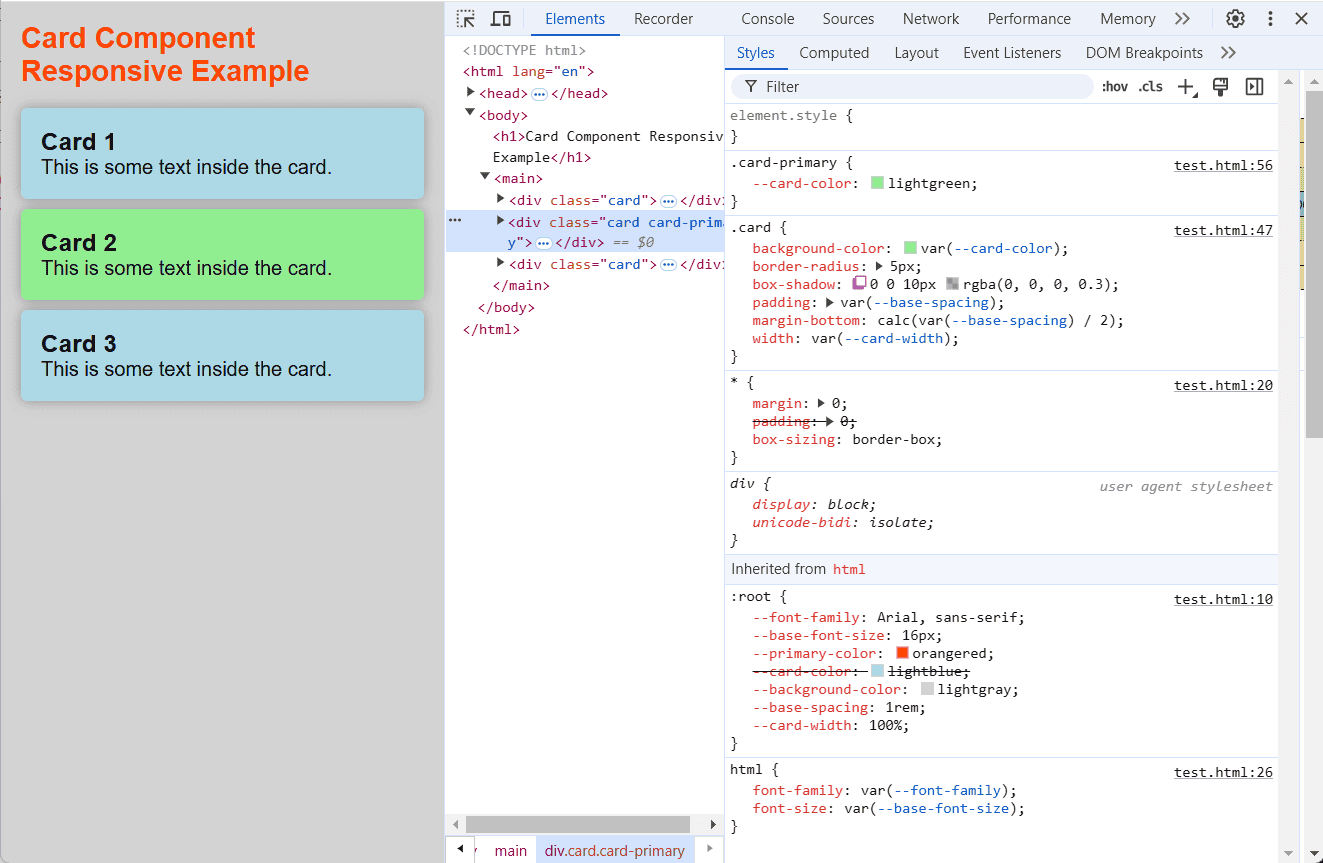
Task: Focus the Filter styles input field
Action: coord(912,87)
